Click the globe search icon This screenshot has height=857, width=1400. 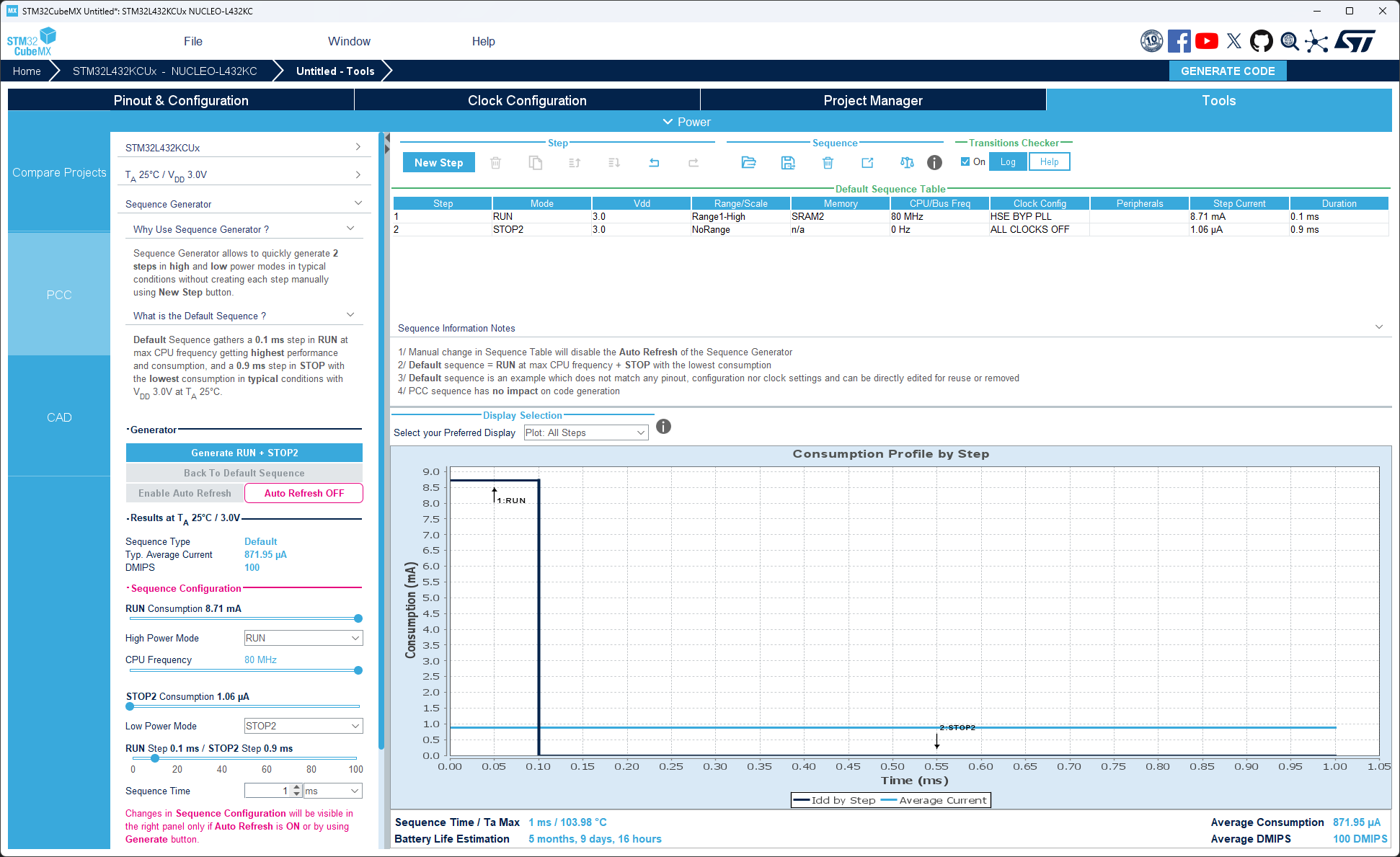click(1290, 41)
